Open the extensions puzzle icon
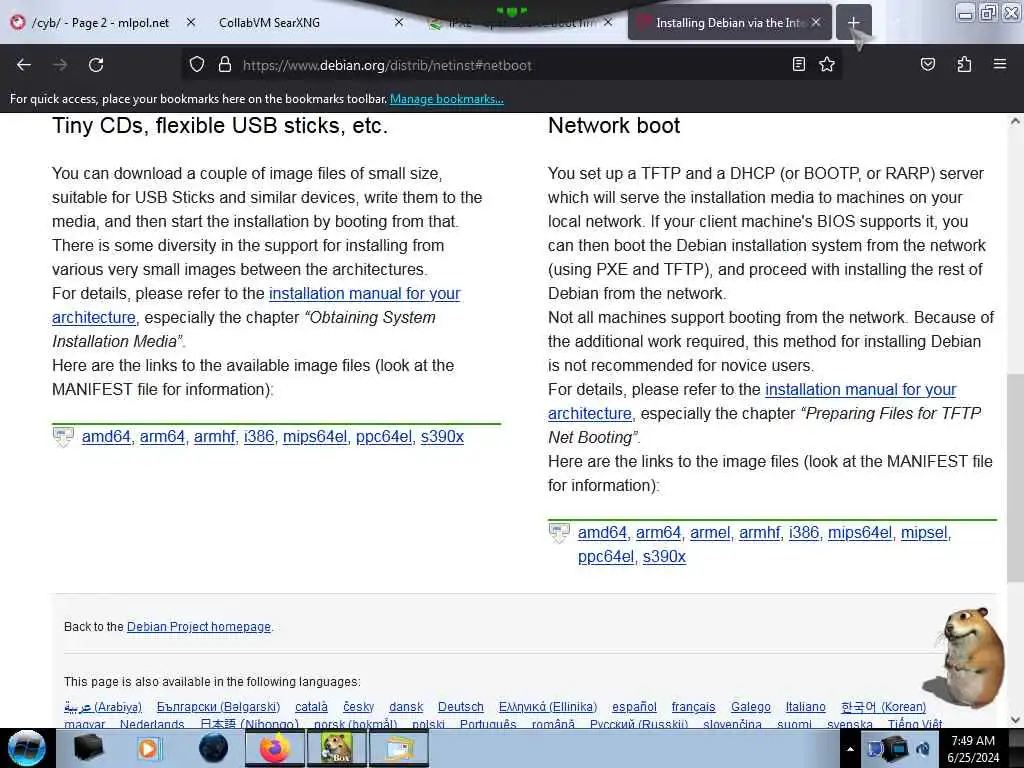This screenshot has width=1024, height=768. (964, 64)
